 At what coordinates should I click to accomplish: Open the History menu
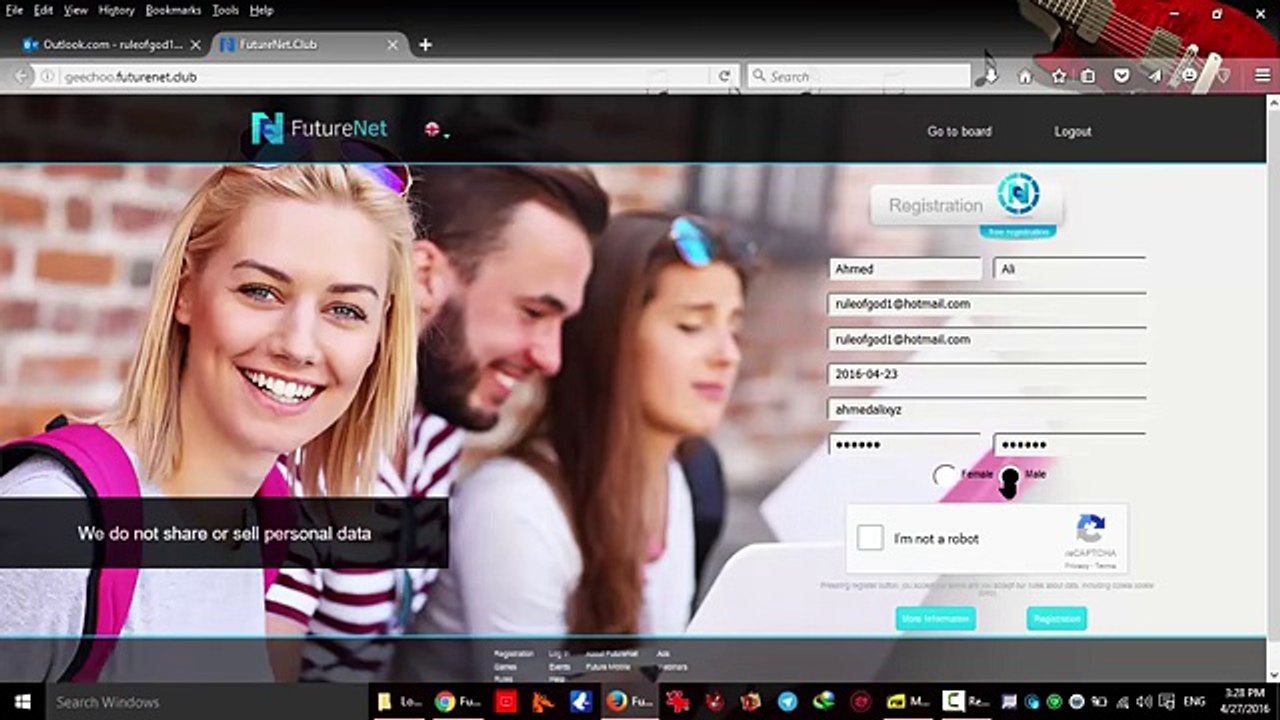click(x=116, y=10)
